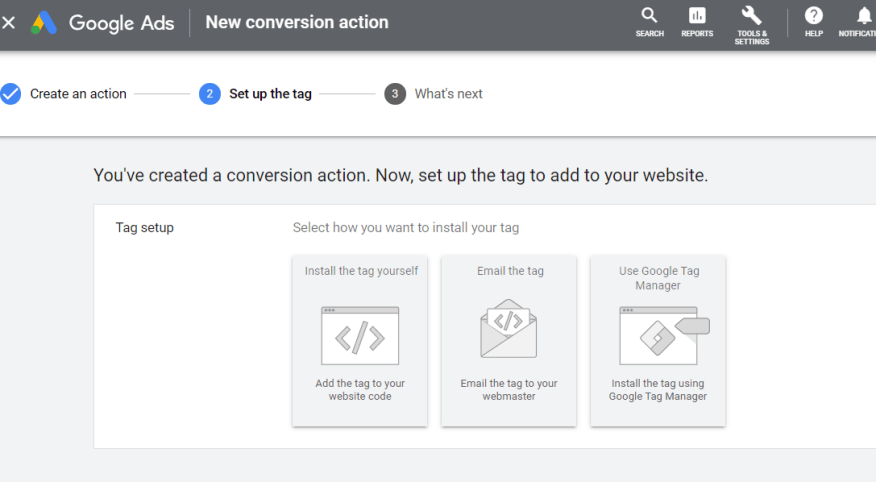
Task: Click the envelope with code icon
Action: click(508, 328)
